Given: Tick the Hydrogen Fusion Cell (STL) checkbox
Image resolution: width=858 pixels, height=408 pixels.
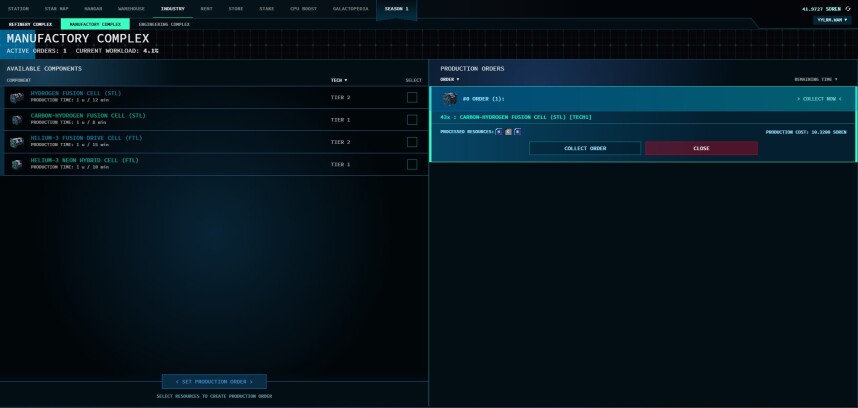Looking at the screenshot, I should click(412, 97).
